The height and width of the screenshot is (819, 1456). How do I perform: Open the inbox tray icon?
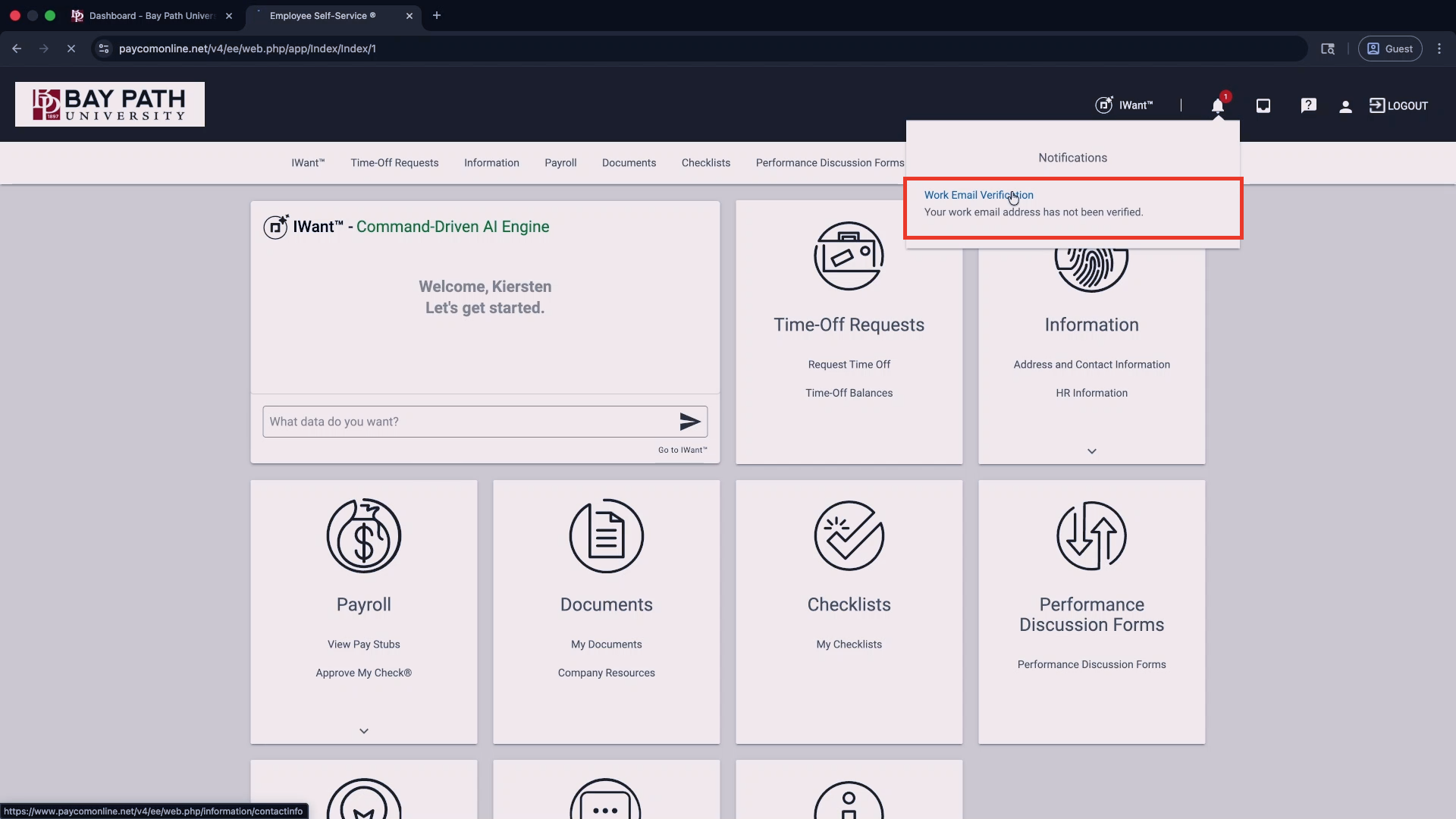click(x=1263, y=106)
